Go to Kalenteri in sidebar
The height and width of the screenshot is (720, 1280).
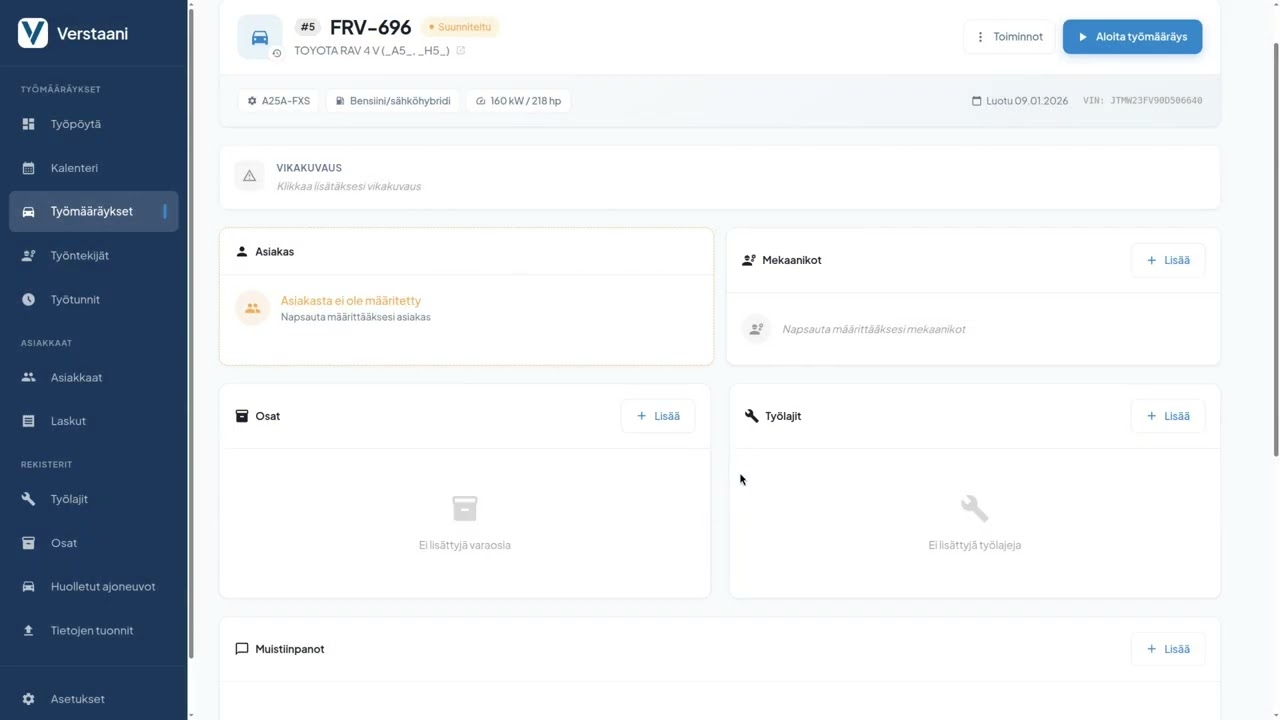pos(74,168)
